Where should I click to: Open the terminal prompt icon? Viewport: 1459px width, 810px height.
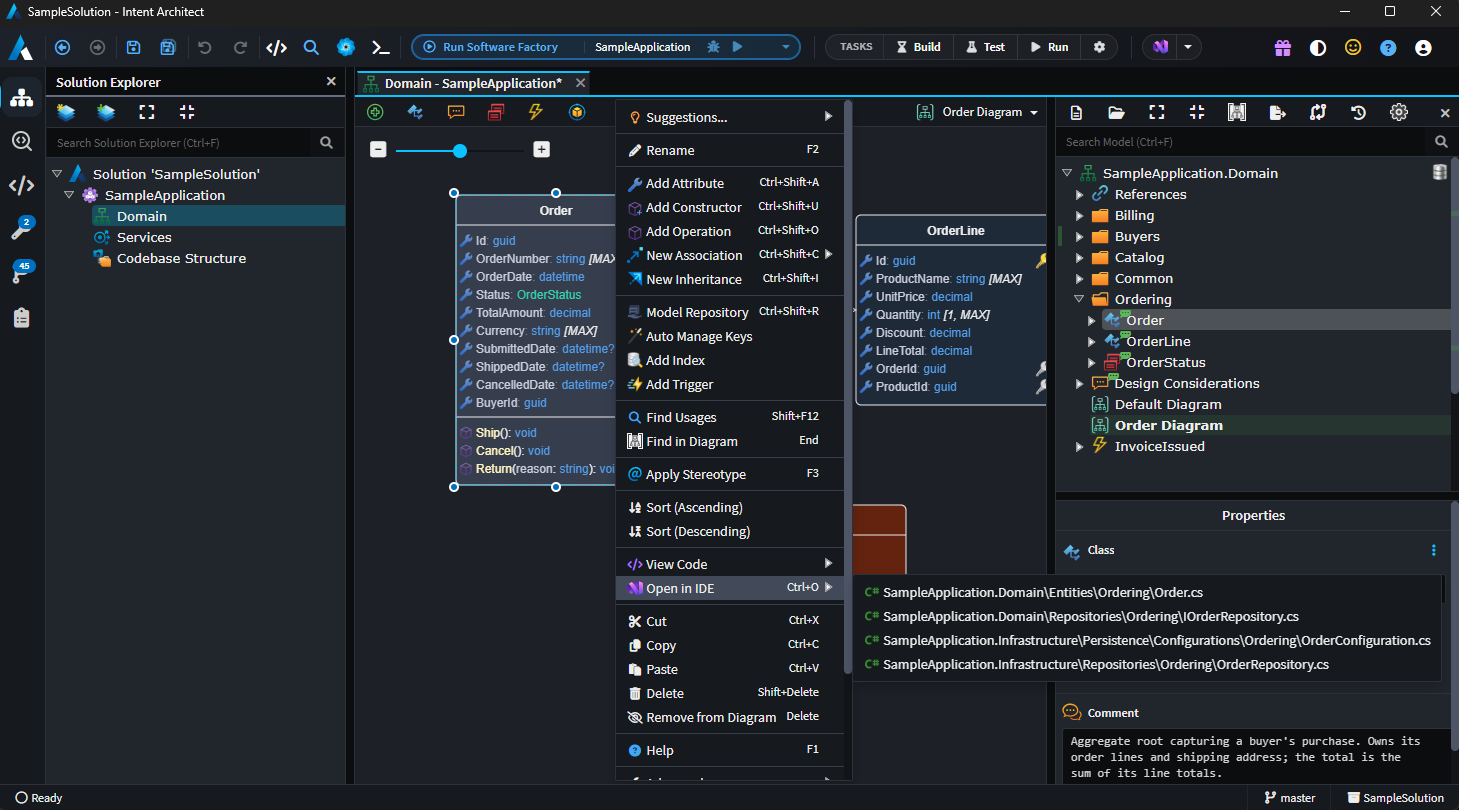pyautogui.click(x=380, y=47)
